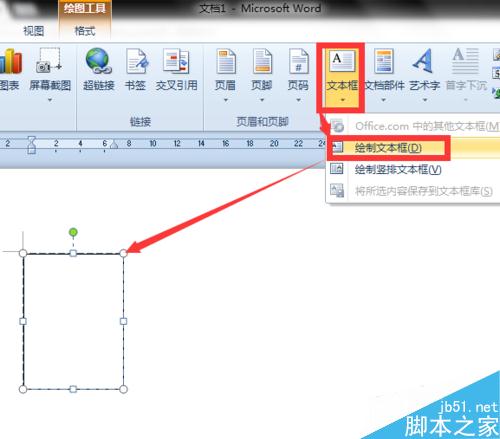This screenshot has height=439, width=500.
Task: Click the Footer (页脚) icon
Action: tap(262, 61)
